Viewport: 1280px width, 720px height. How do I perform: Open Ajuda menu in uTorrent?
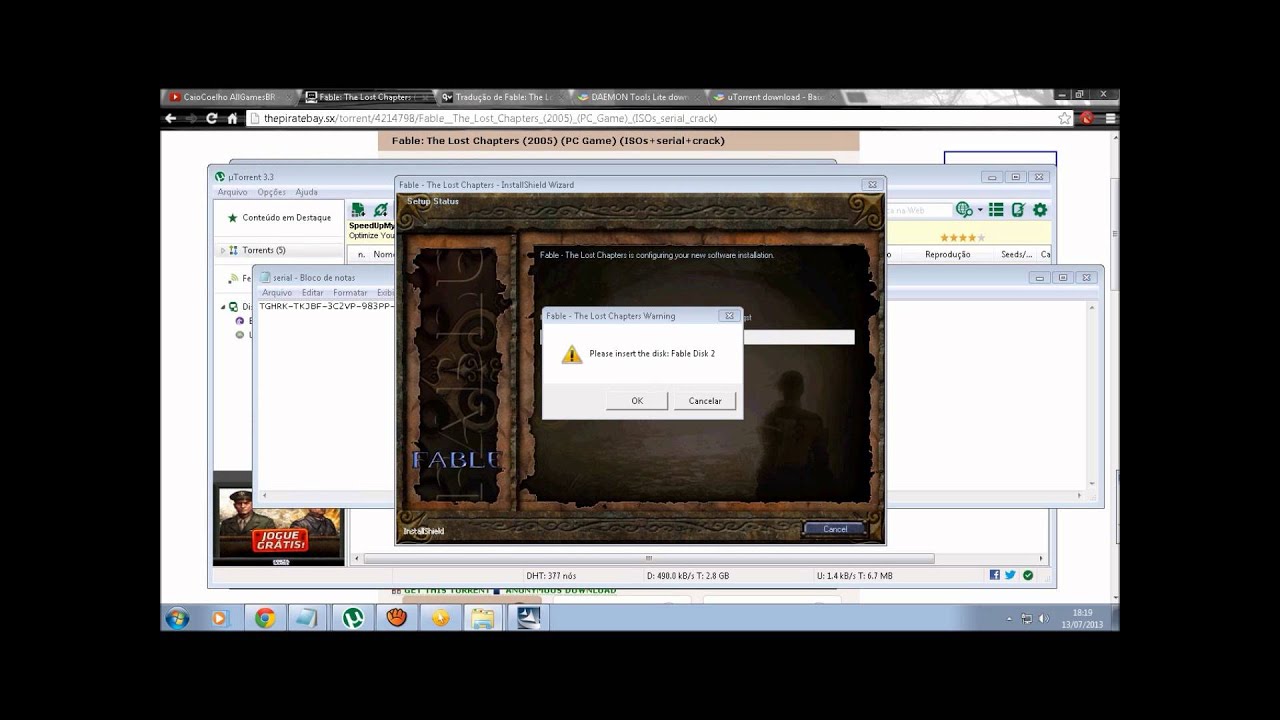tap(306, 192)
